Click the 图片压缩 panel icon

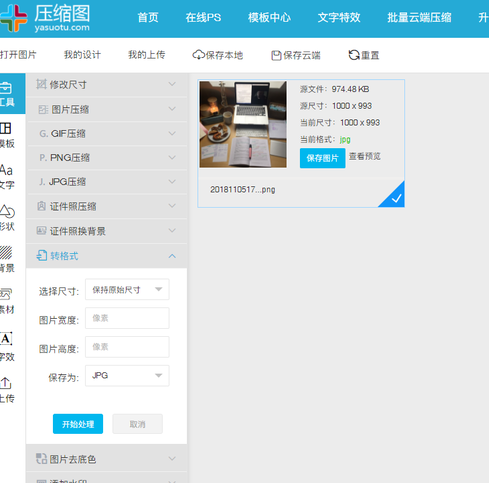(43, 109)
